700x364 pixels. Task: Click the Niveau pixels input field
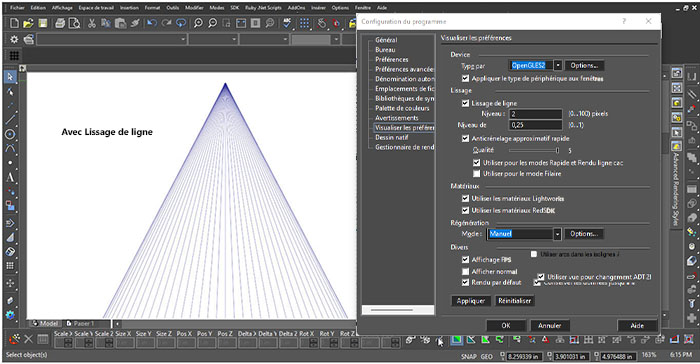tap(536, 114)
